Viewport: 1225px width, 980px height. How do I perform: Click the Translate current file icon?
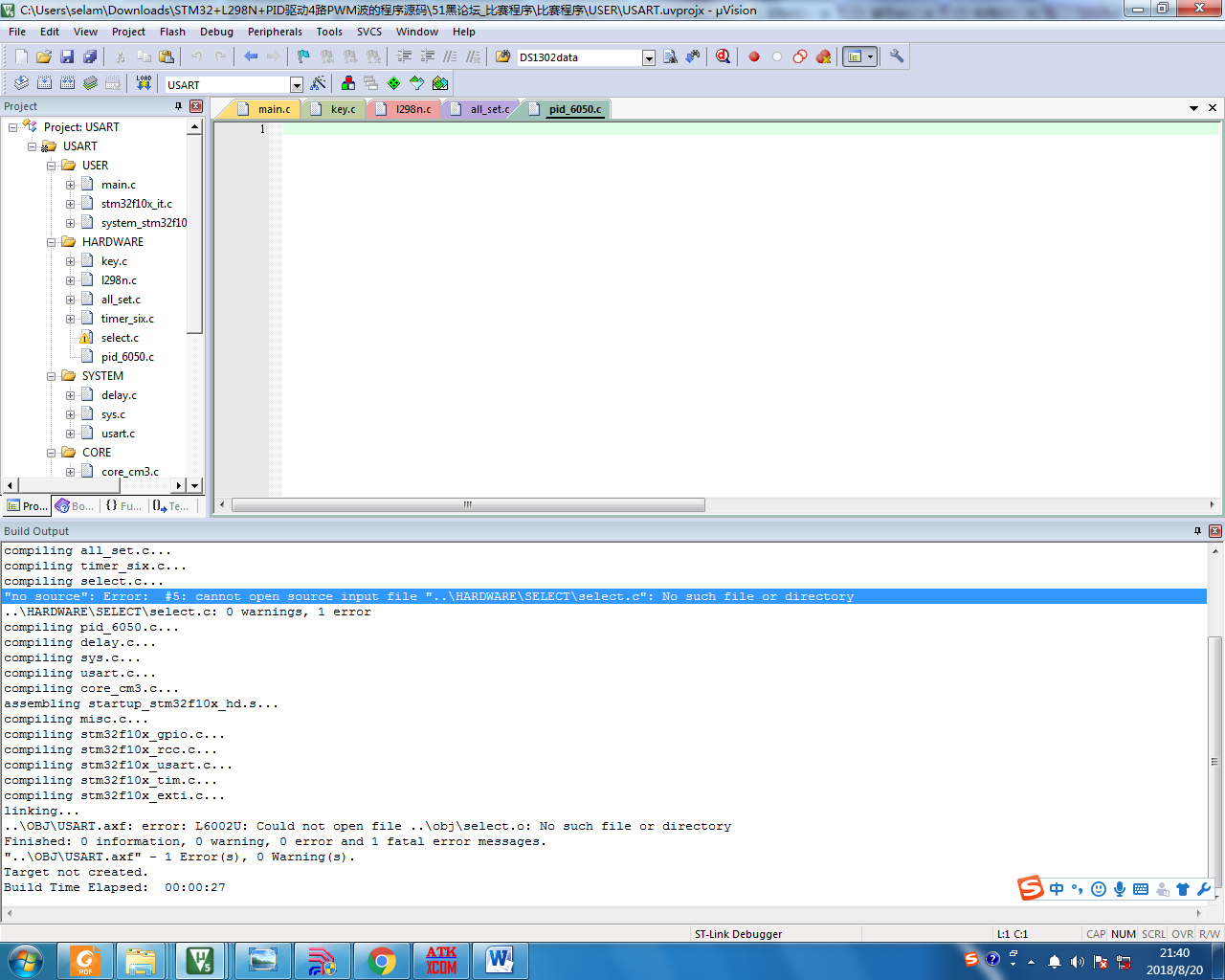[21, 84]
